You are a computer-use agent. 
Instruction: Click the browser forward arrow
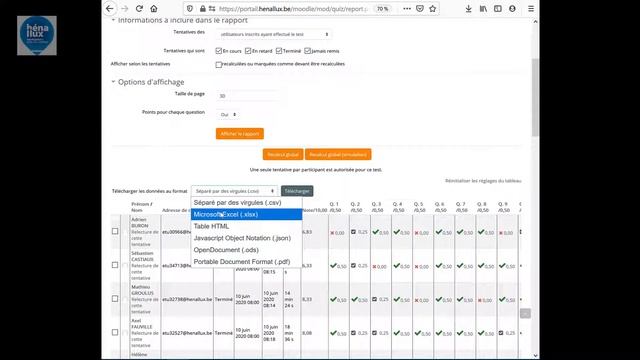[x=124, y=9]
